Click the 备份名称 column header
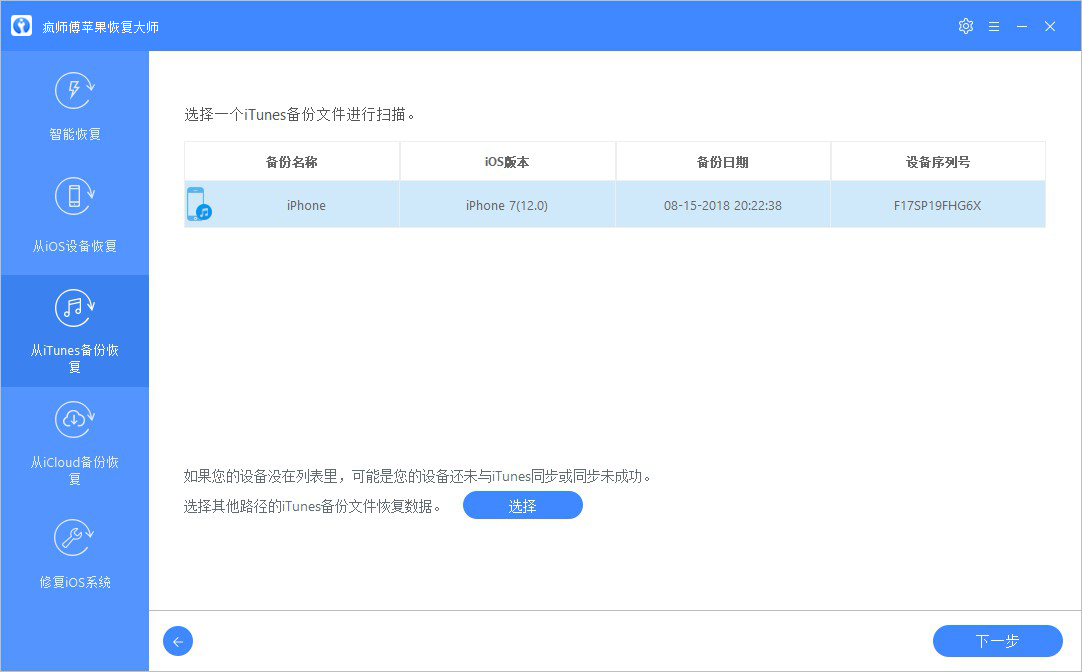Screen dimensions: 1082x672 [x=292, y=162]
